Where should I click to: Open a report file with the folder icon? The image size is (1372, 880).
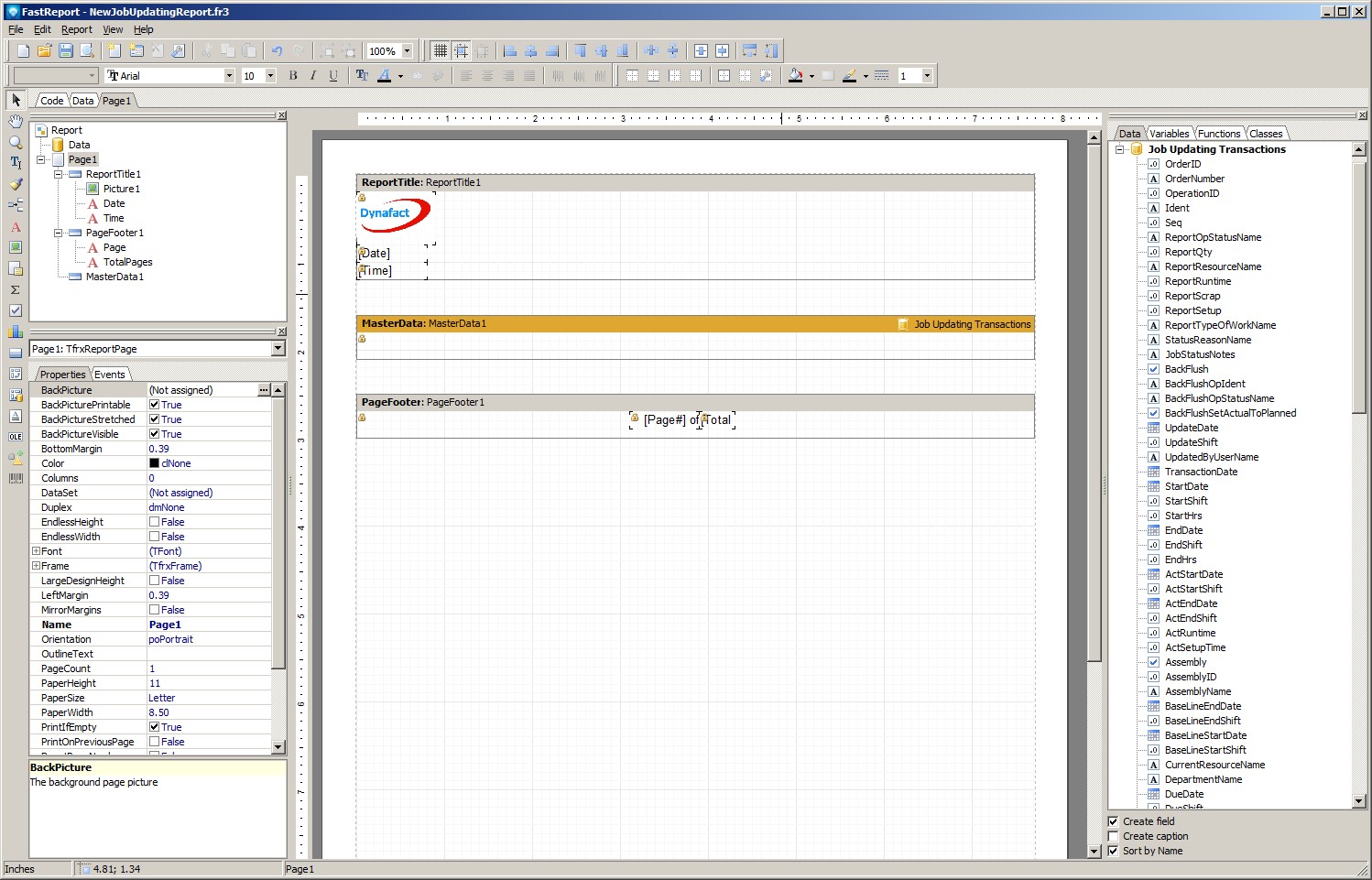[44, 51]
